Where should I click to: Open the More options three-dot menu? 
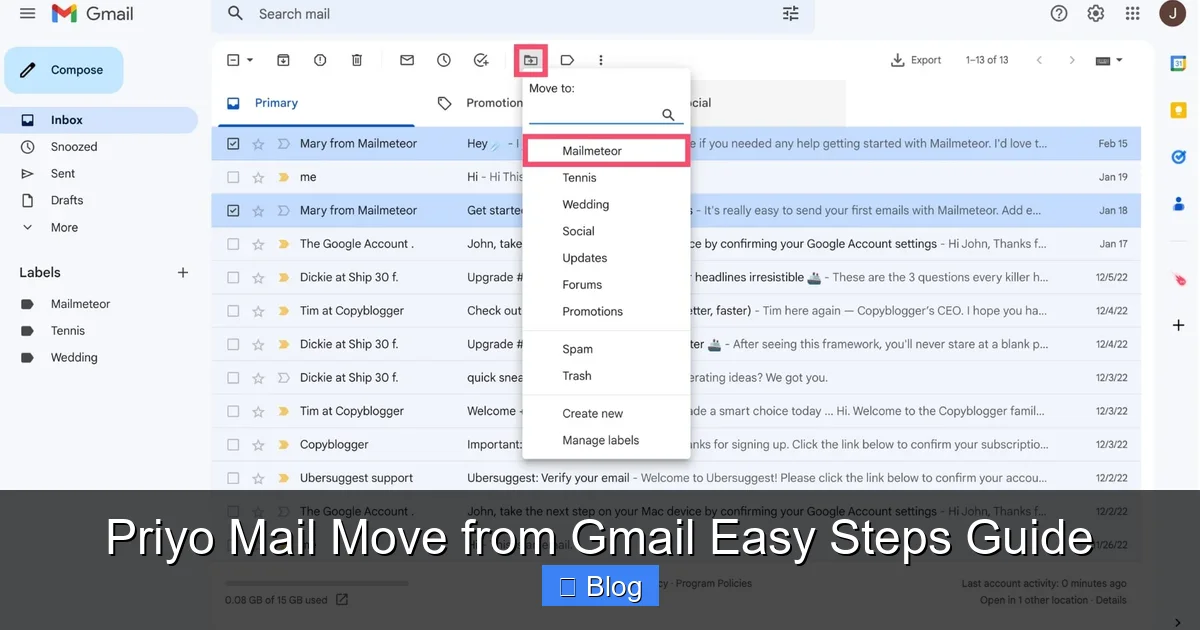click(601, 60)
